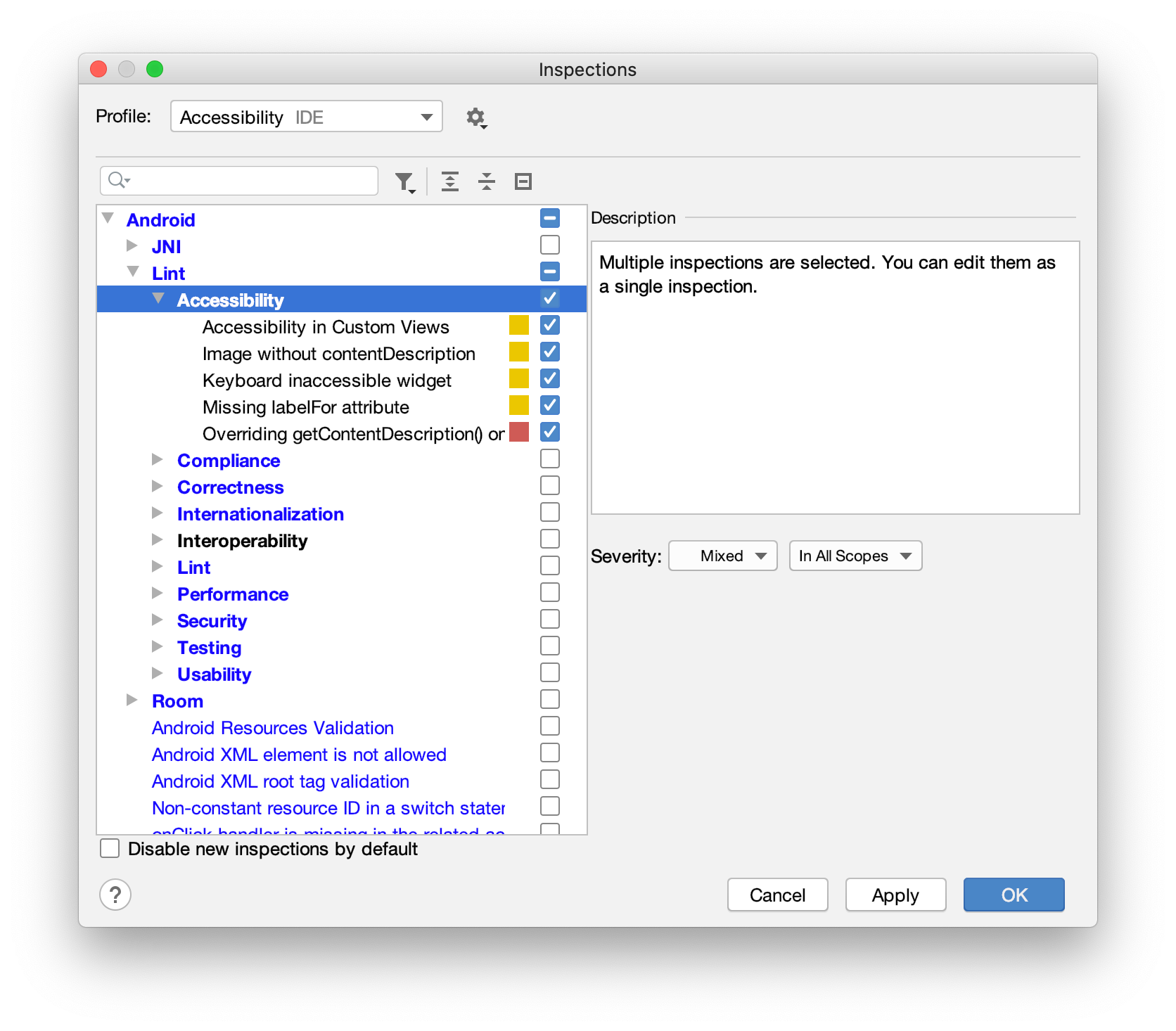Uncheck Missing labelFor attribute inspection
1176x1031 pixels.
pos(550,405)
